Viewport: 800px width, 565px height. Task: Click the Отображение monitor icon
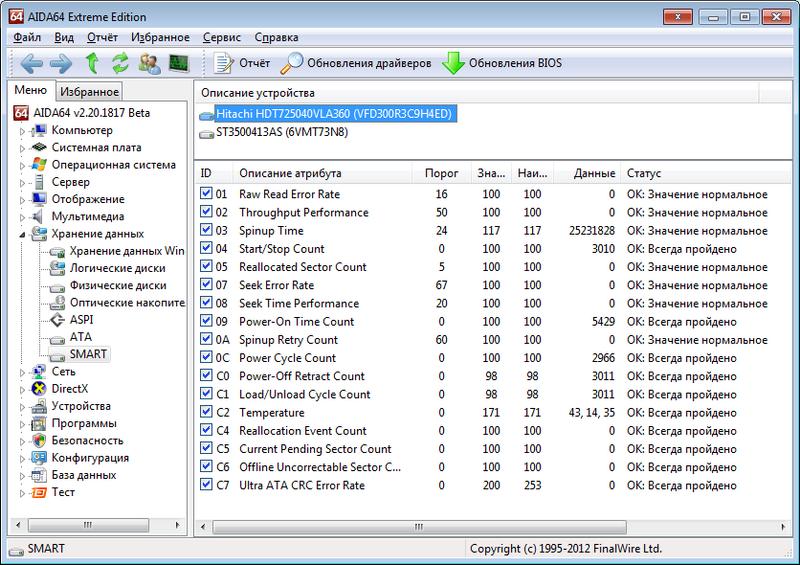click(39, 199)
